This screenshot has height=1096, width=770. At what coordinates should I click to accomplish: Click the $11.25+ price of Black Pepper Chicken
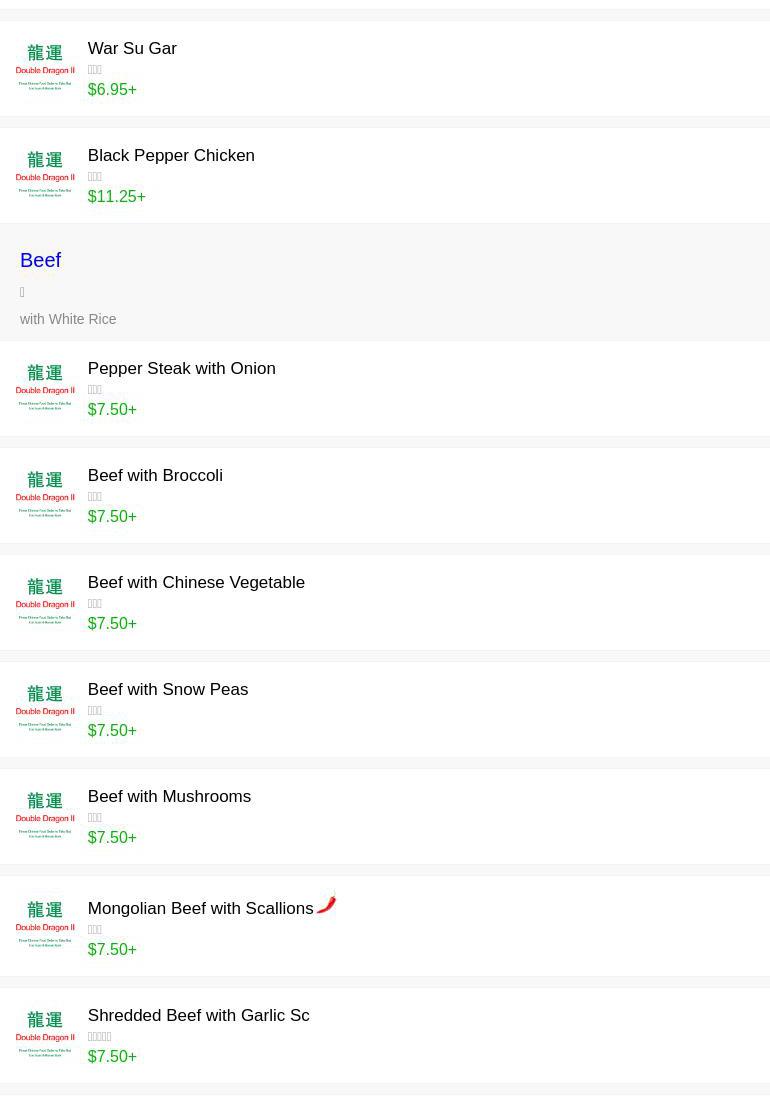(116, 197)
